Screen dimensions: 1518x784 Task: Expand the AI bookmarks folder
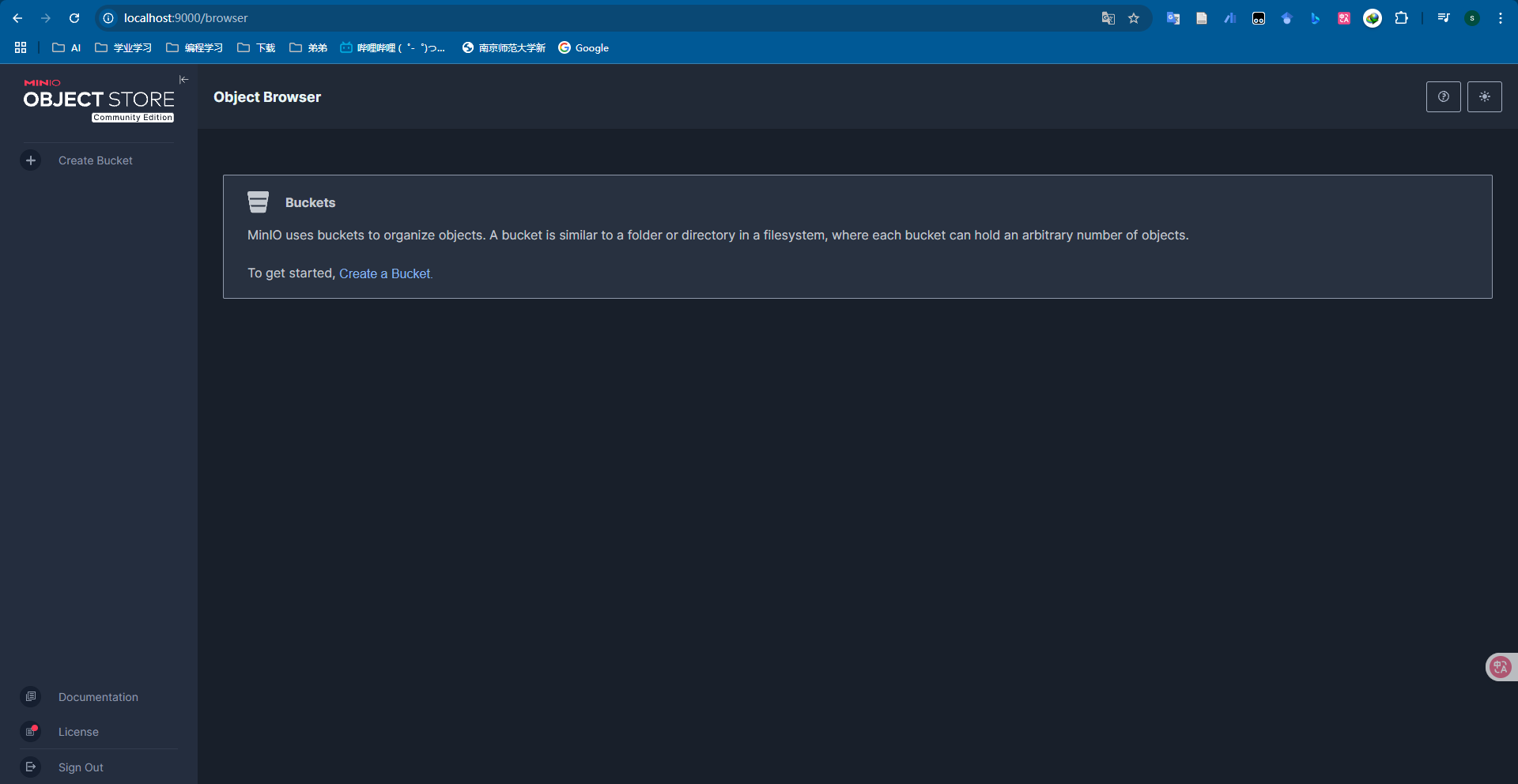pos(66,48)
